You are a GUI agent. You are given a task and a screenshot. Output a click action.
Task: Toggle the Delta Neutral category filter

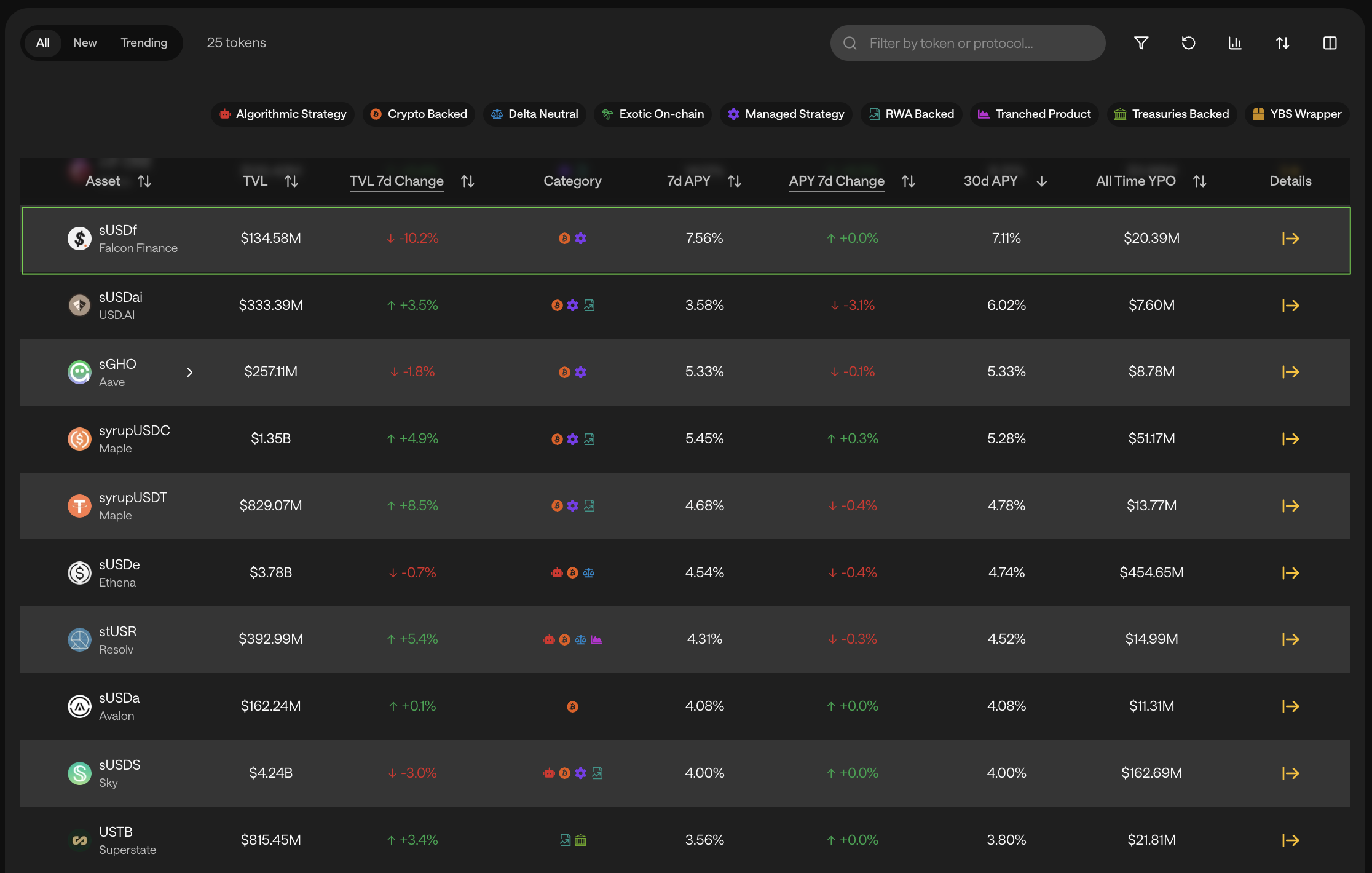[x=535, y=114]
